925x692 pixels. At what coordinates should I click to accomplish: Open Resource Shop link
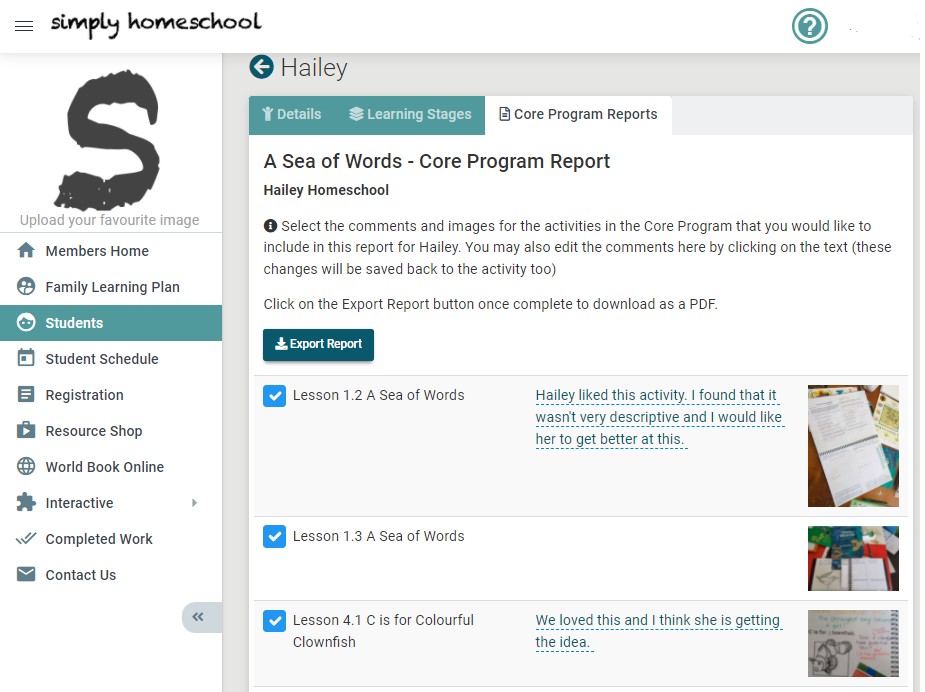click(111, 431)
